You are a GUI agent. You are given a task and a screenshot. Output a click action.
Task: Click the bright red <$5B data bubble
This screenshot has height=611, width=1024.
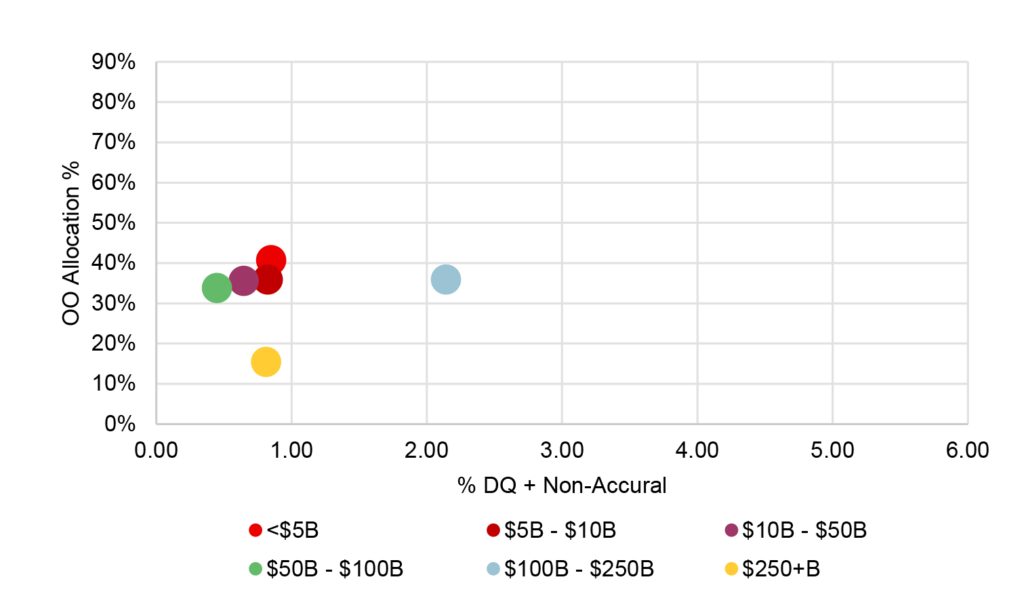[272, 259]
